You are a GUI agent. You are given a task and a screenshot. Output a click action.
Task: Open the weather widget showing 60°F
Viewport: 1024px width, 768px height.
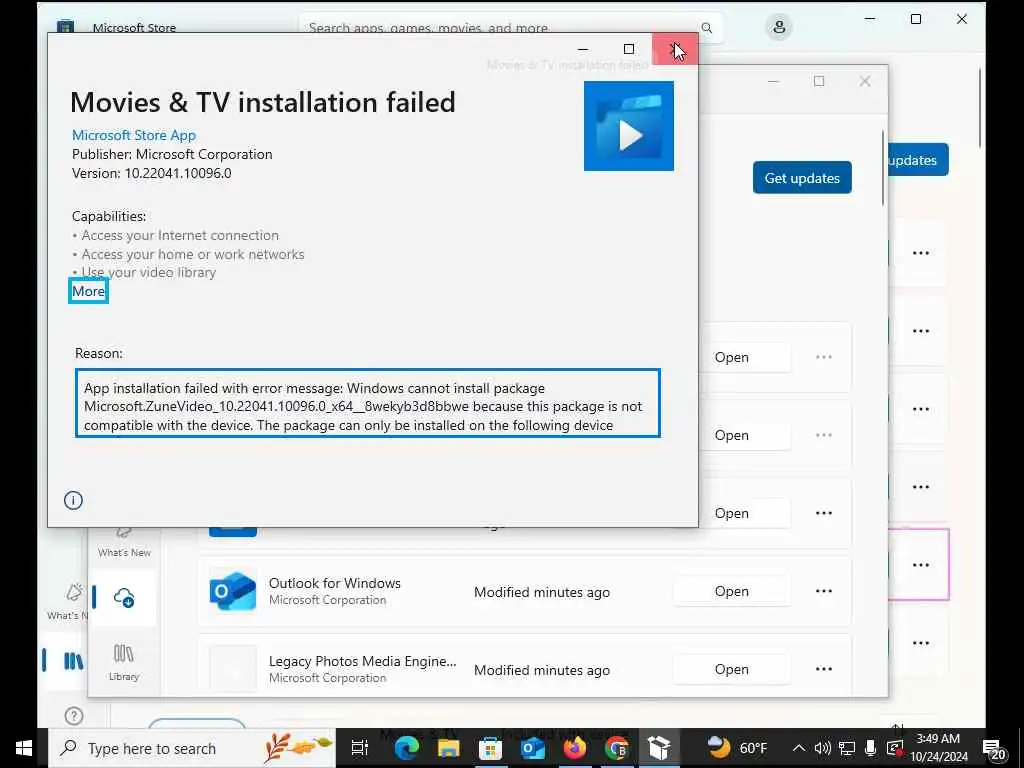(x=738, y=748)
